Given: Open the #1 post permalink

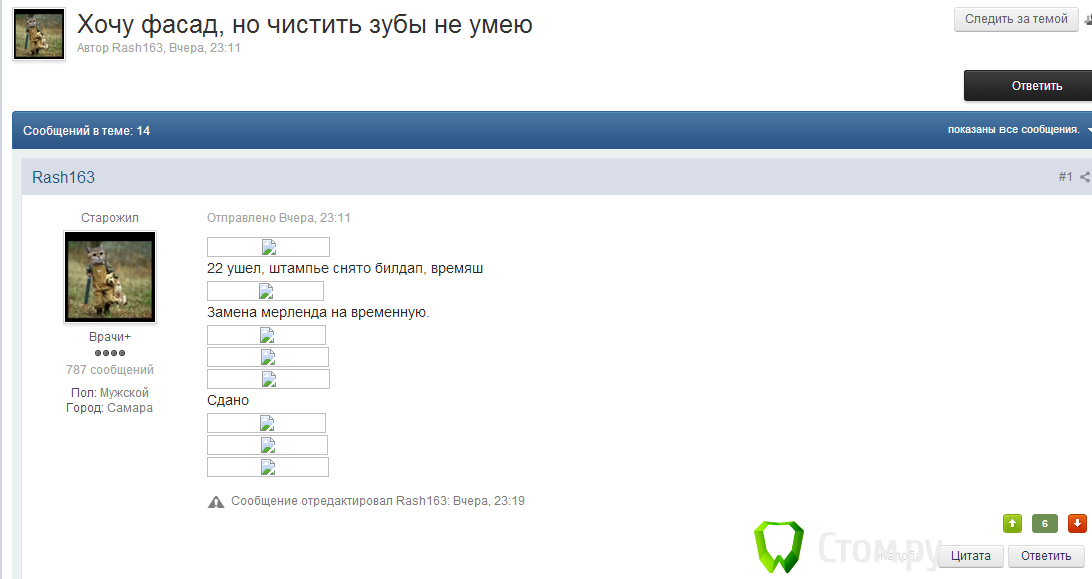Looking at the screenshot, I should pos(1065,177).
